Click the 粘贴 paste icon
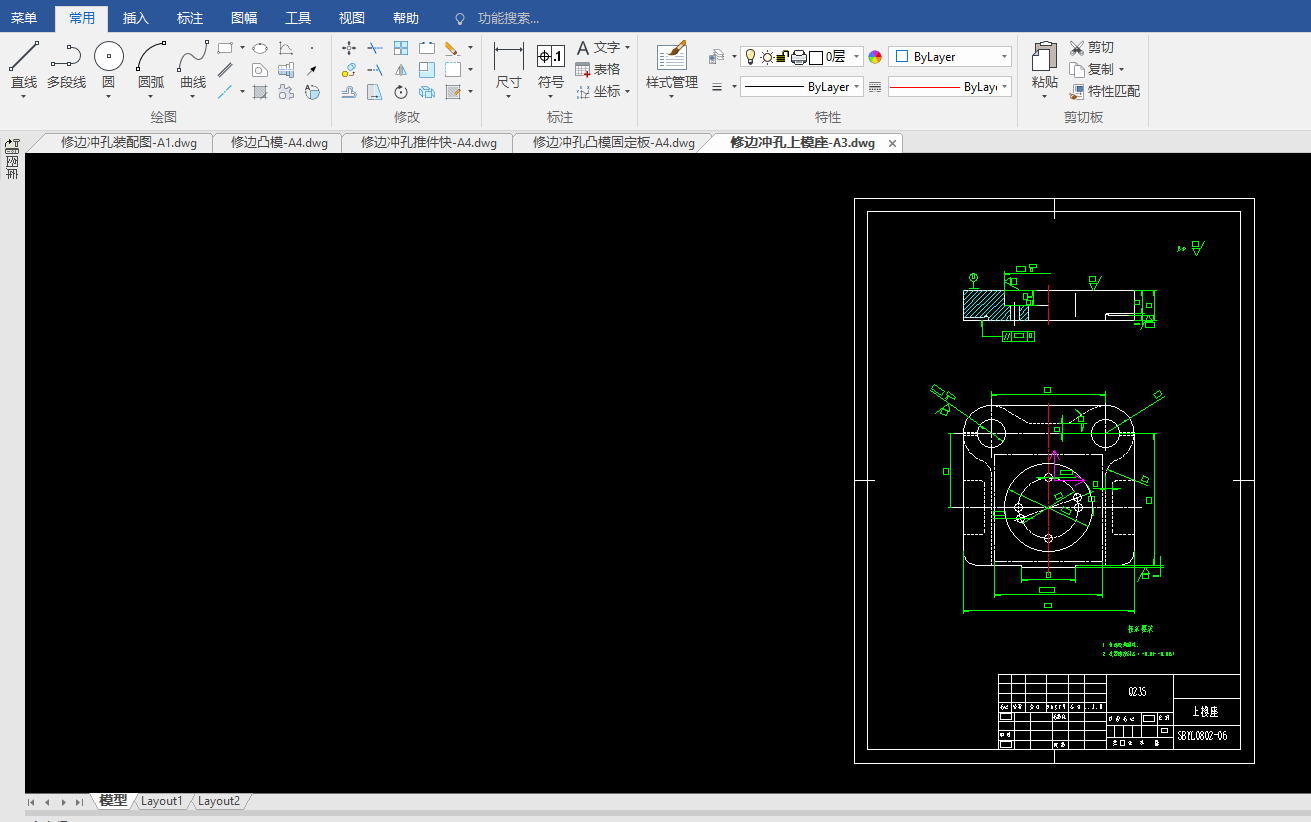Image resolution: width=1311 pixels, height=822 pixels. (x=1045, y=57)
